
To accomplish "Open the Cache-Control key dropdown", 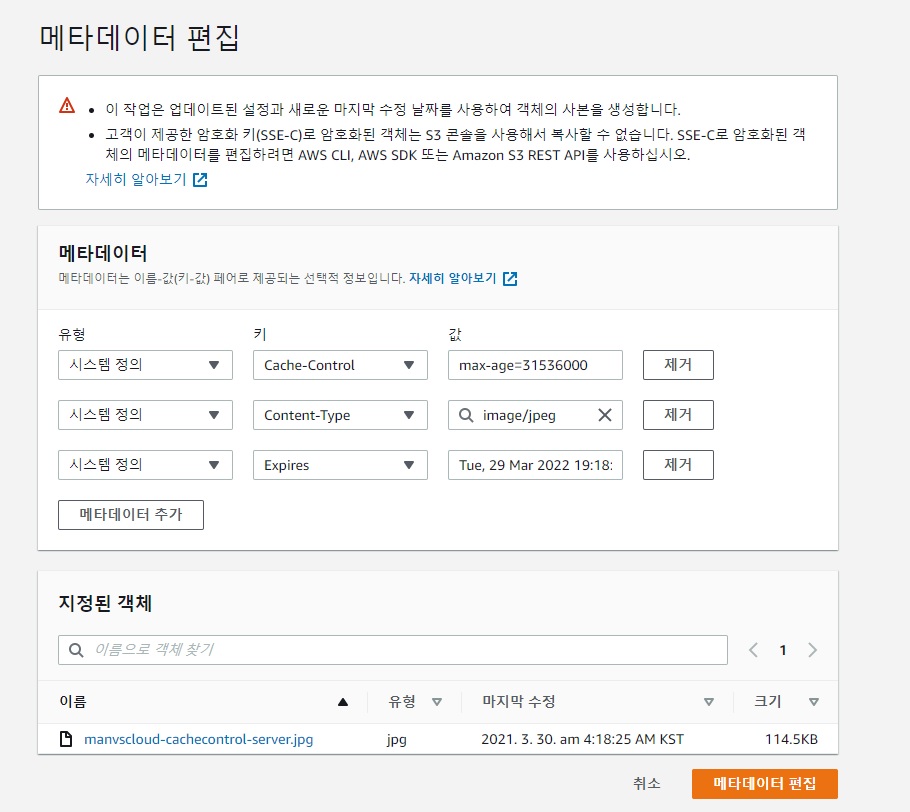I will (x=339, y=365).
